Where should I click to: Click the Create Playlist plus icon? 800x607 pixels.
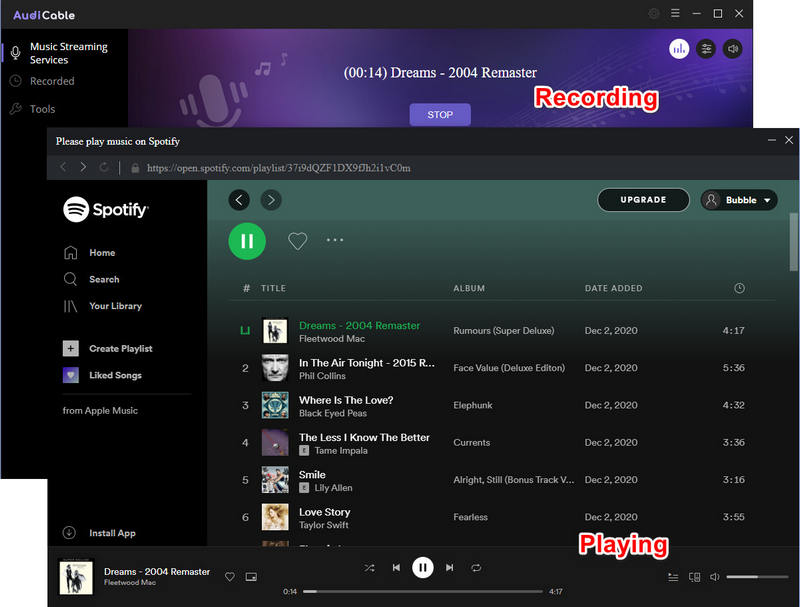coord(70,348)
